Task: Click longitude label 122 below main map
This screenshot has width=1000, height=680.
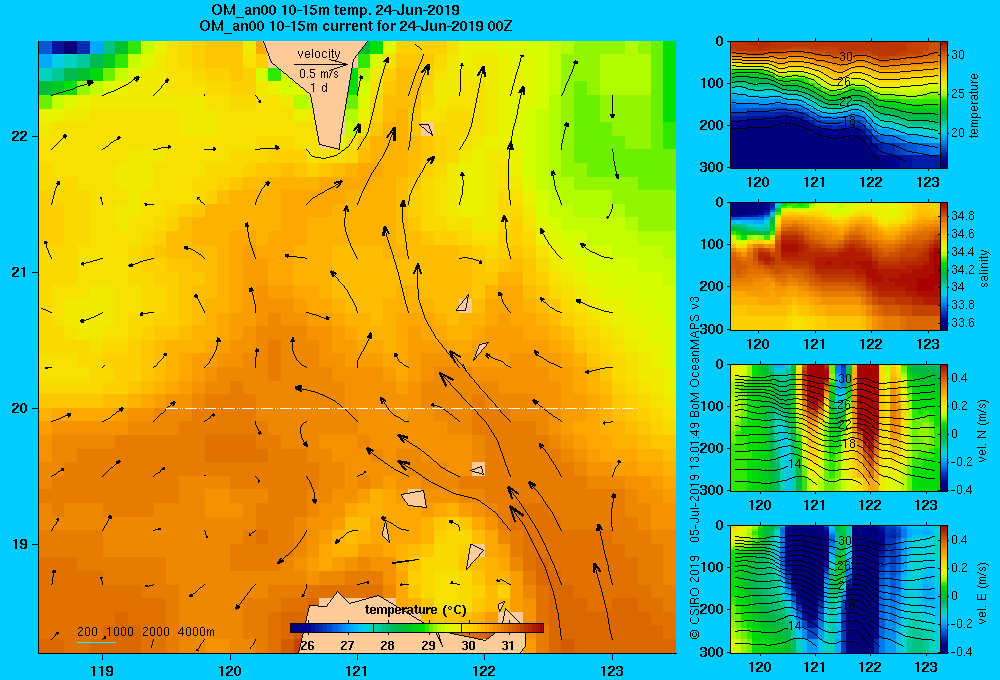Action: click(x=485, y=670)
